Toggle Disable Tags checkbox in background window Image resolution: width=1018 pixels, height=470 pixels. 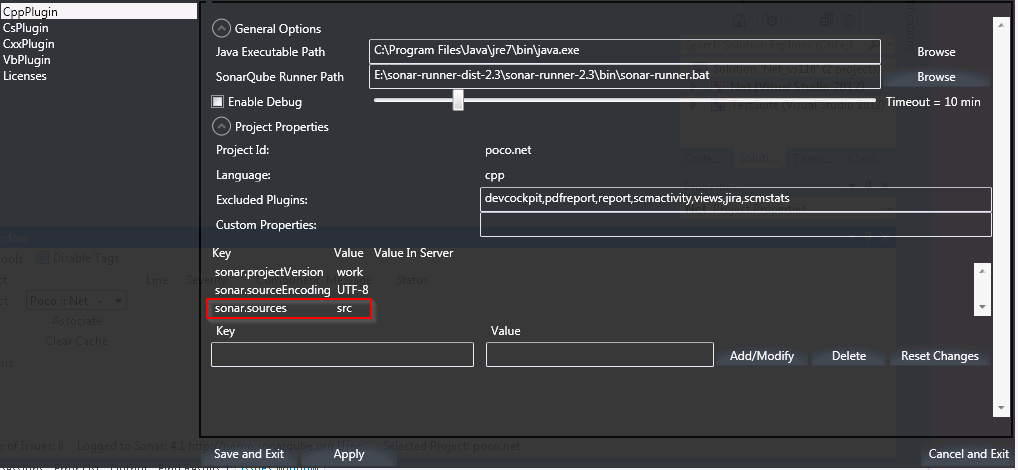(x=42, y=258)
